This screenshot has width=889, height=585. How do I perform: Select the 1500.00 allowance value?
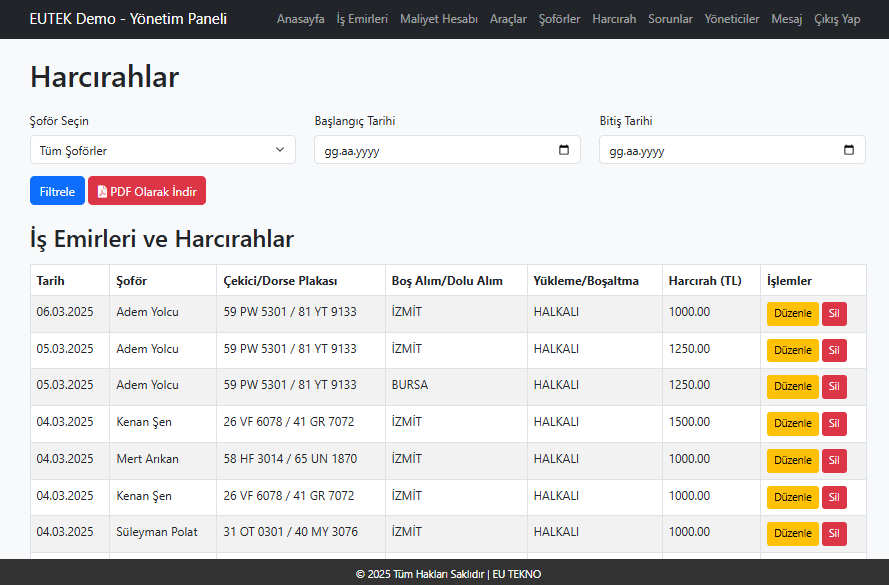[x=689, y=422]
